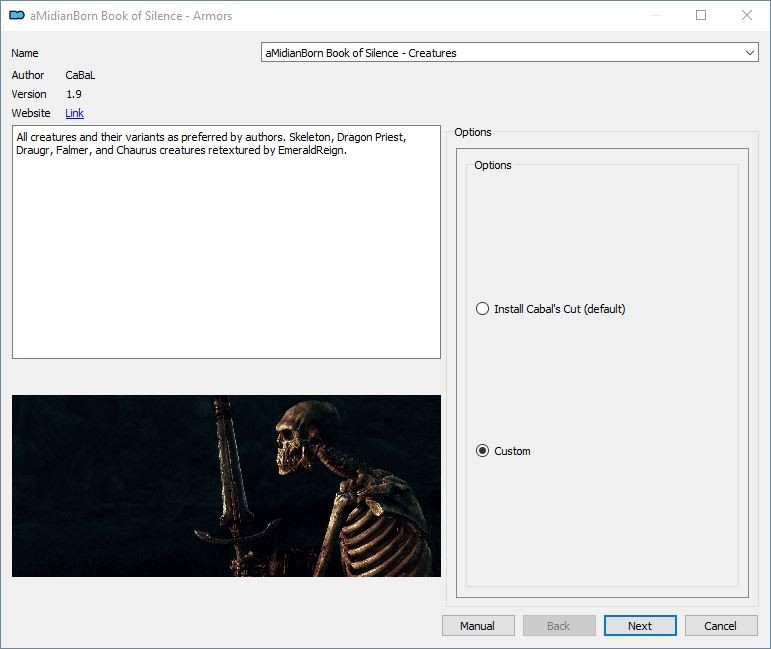
Task: Click the Cancel button
Action: point(721,626)
